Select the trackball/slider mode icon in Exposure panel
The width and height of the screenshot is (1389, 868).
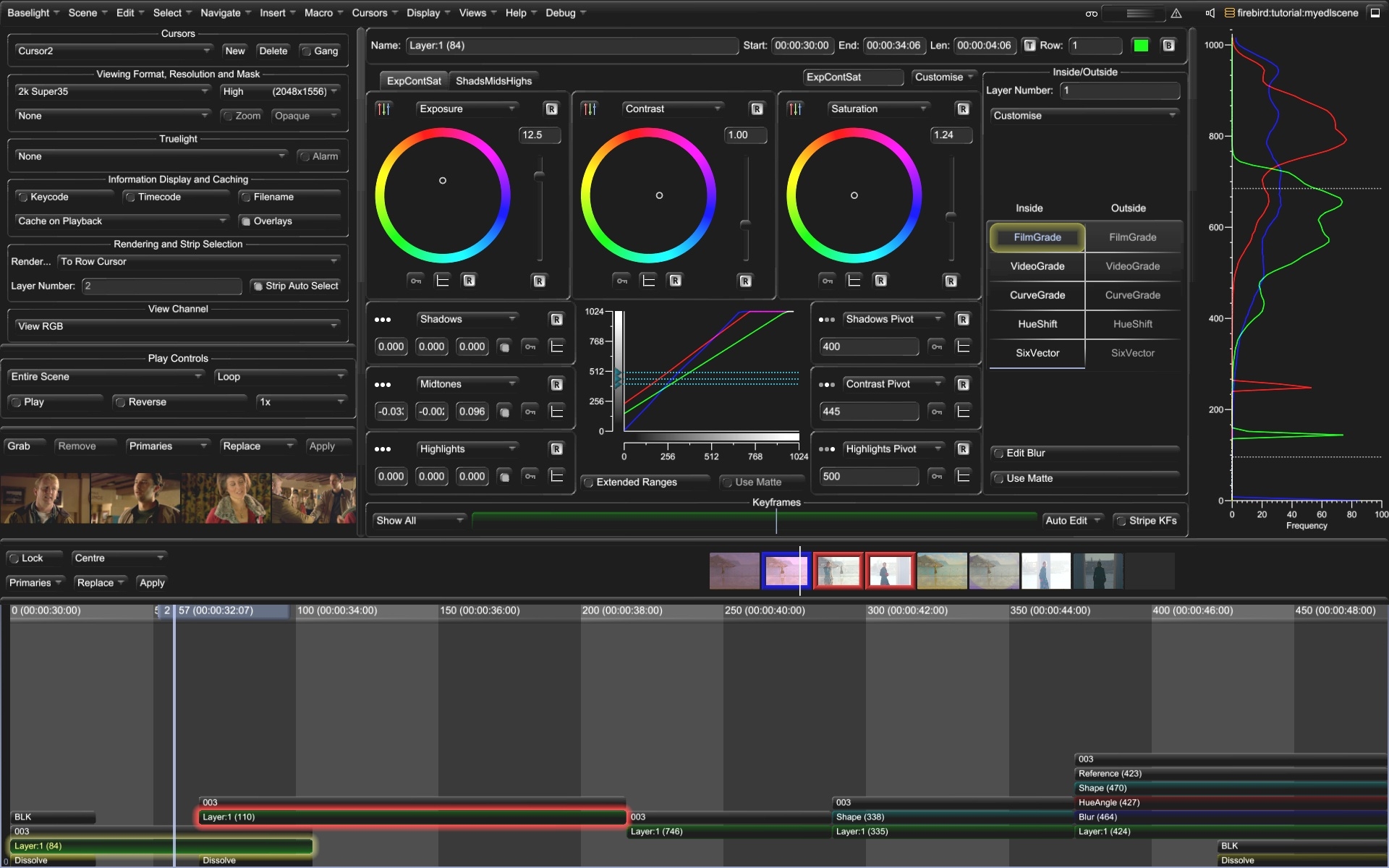tap(383, 109)
